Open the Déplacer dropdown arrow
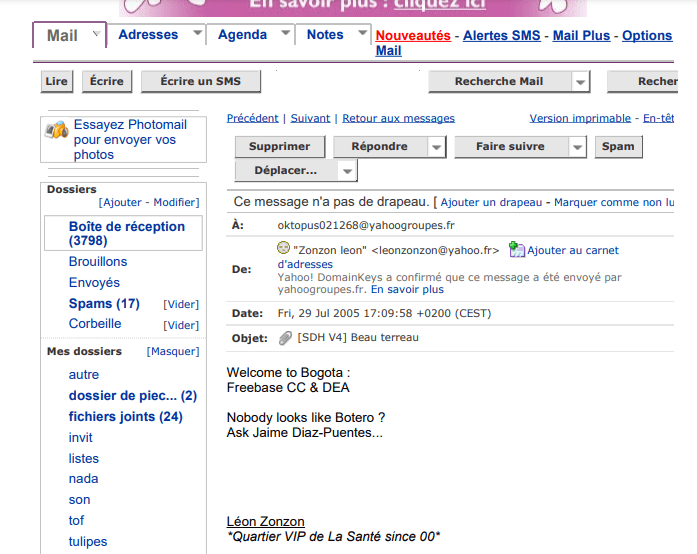697x554 pixels. click(x=347, y=172)
